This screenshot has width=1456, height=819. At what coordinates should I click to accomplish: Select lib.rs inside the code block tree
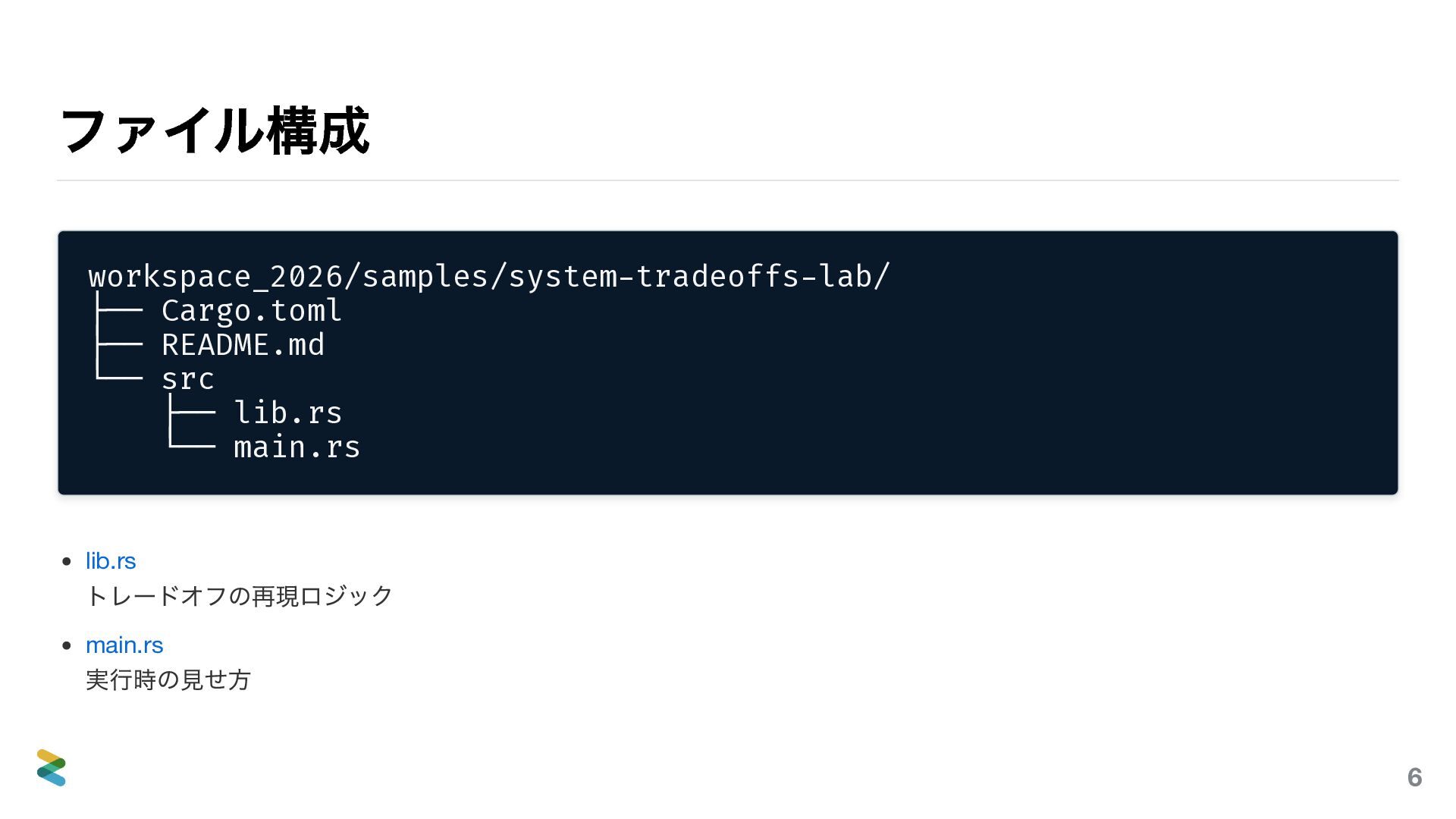[288, 413]
